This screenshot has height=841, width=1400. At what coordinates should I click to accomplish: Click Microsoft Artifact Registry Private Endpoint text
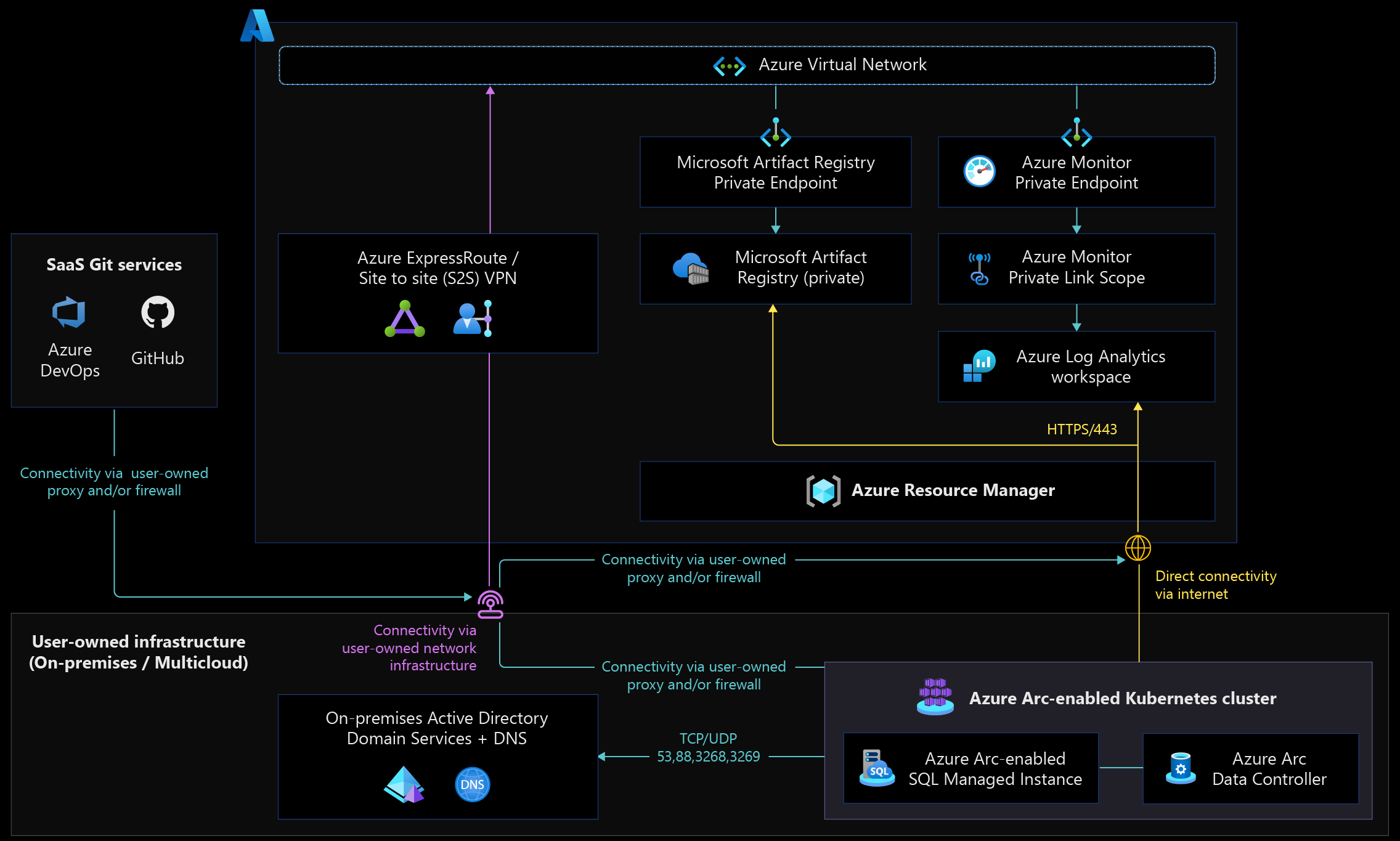[775, 173]
